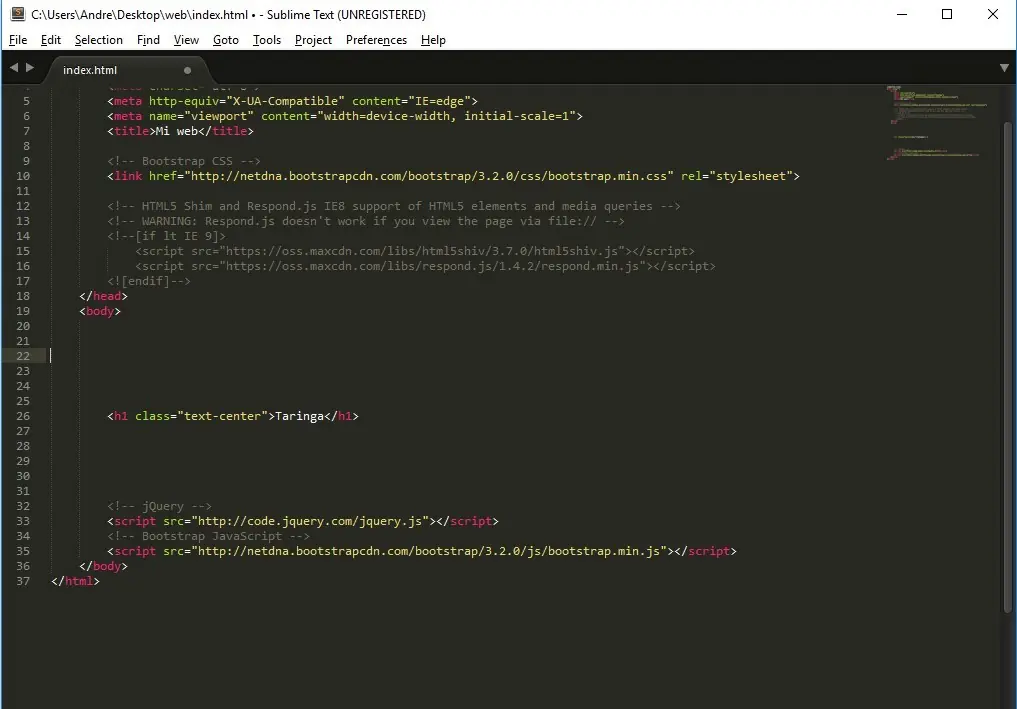Click the closing head tag
This screenshot has width=1017, height=709.
pyautogui.click(x=103, y=296)
